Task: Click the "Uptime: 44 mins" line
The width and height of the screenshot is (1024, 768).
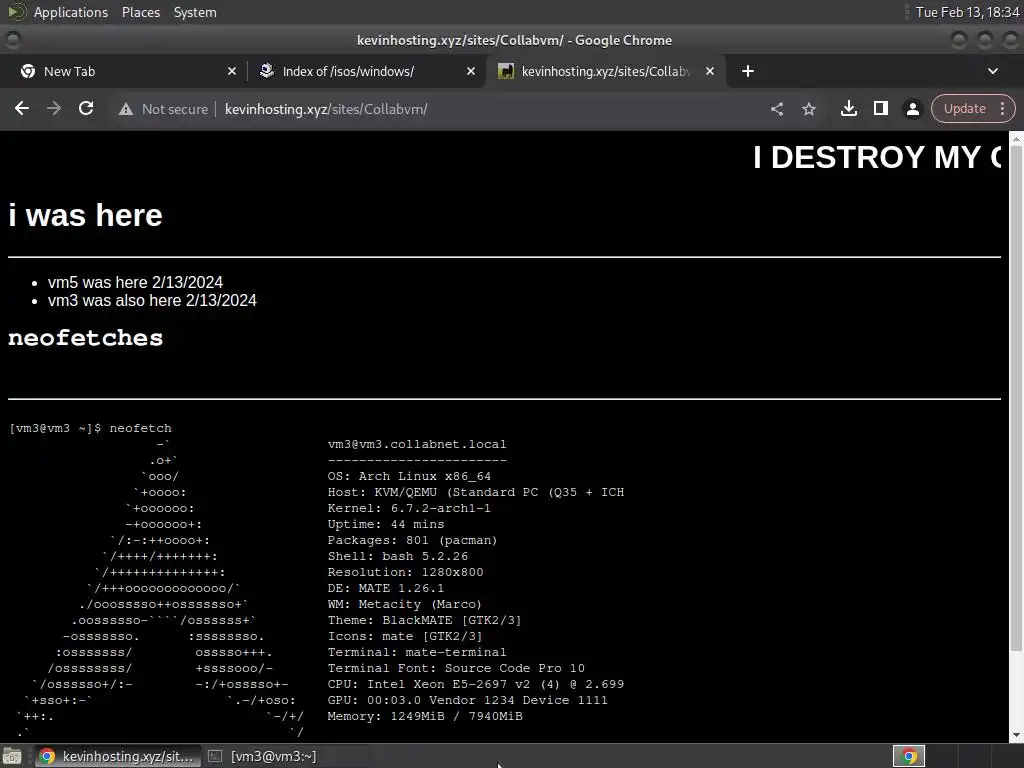Action: tap(385, 524)
